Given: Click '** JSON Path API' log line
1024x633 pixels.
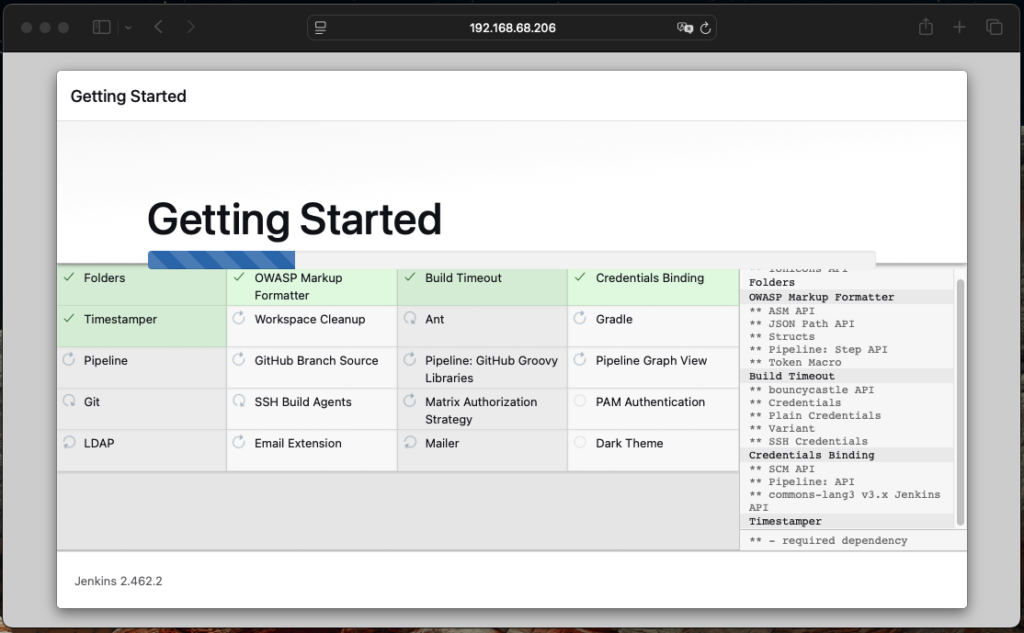Looking at the screenshot, I should tap(801, 323).
